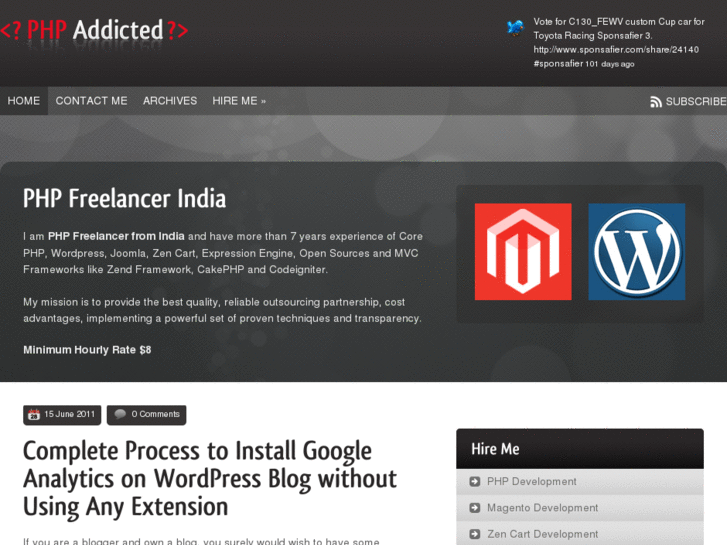Open the Magento Development link

tap(542, 508)
